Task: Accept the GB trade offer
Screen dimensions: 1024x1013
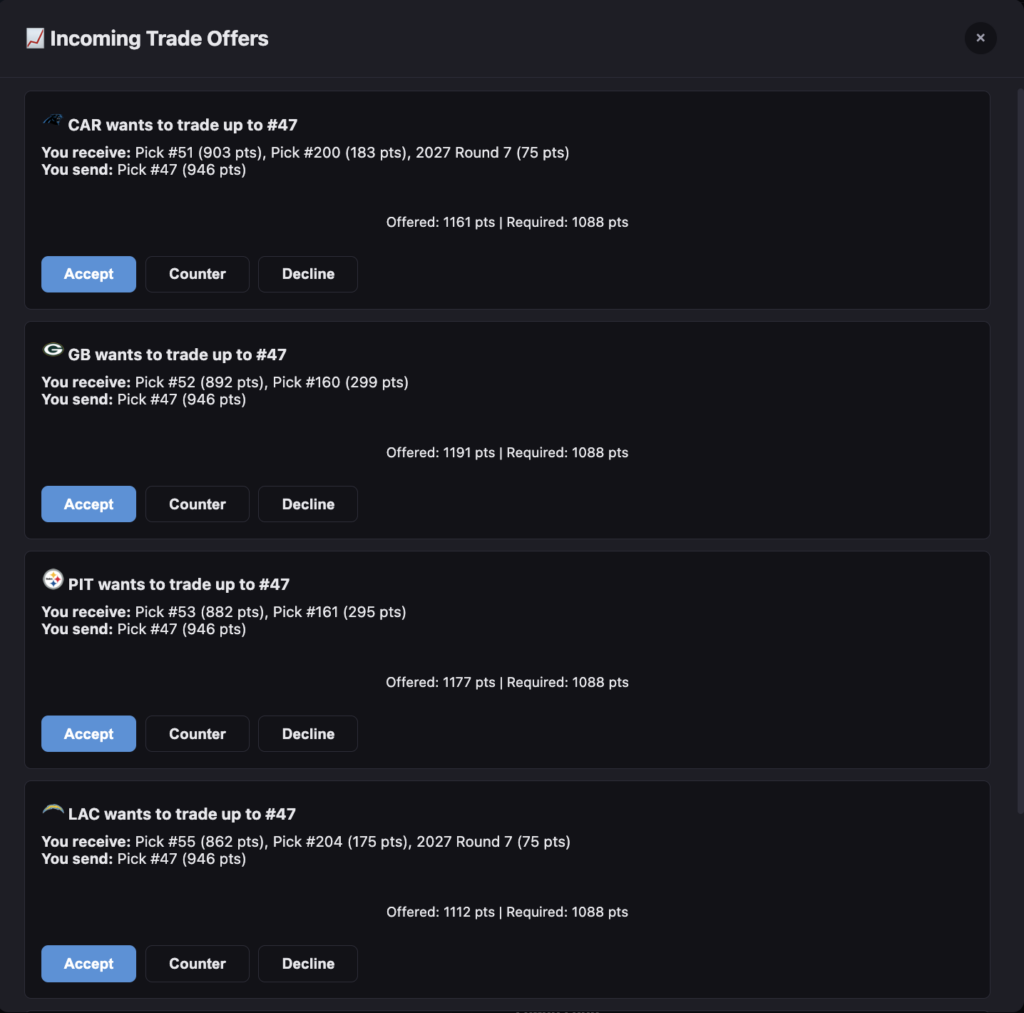Action: pos(88,504)
